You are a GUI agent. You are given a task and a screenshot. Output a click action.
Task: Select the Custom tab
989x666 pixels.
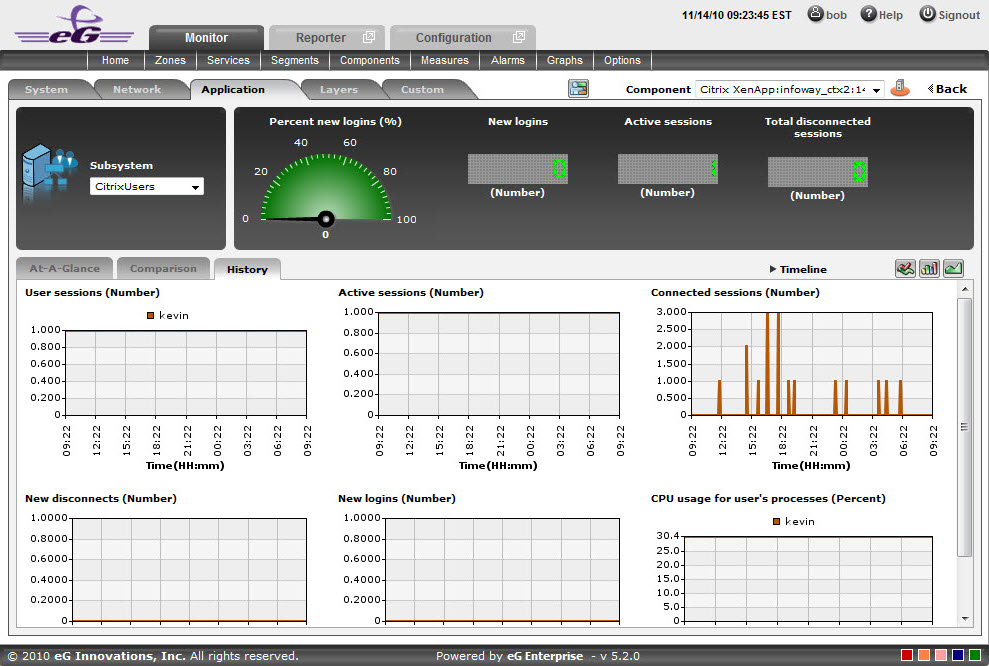pos(423,90)
